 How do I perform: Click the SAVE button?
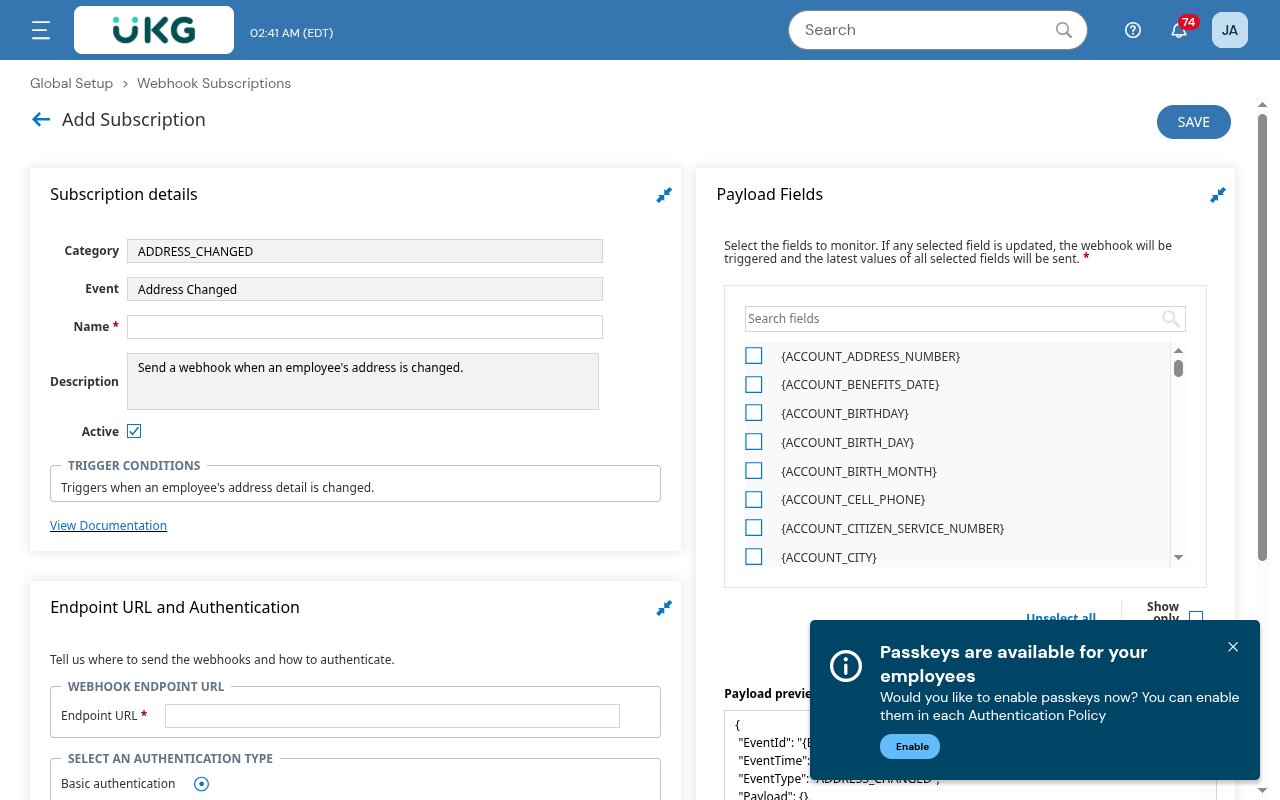(1194, 122)
